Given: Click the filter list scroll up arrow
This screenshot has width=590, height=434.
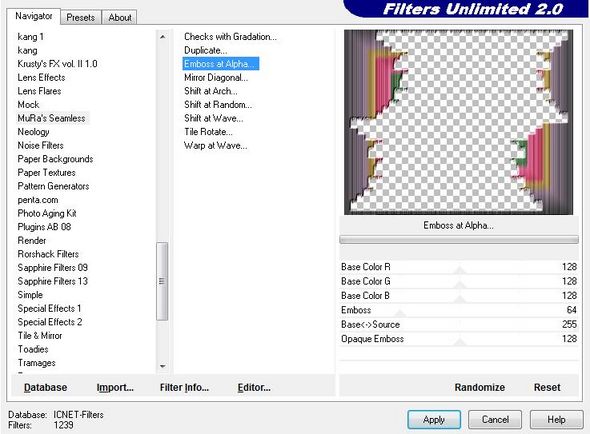Looking at the screenshot, I should tap(163, 37).
